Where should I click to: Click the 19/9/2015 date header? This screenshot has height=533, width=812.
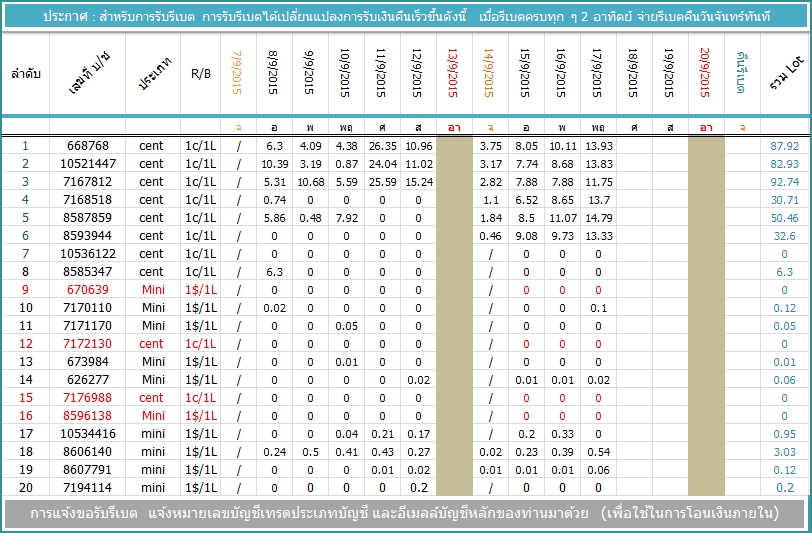coord(670,73)
